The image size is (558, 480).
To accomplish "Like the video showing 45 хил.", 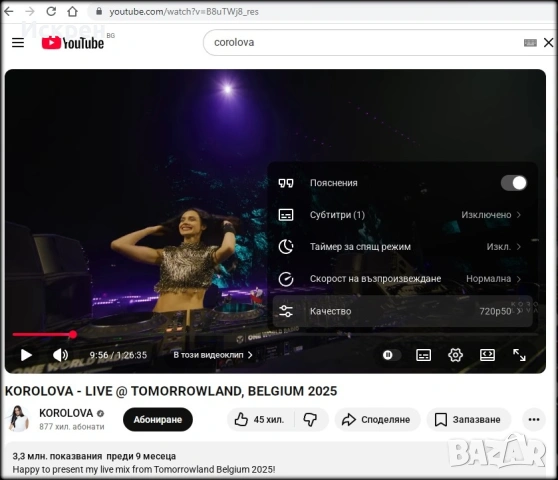I will tap(260, 420).
